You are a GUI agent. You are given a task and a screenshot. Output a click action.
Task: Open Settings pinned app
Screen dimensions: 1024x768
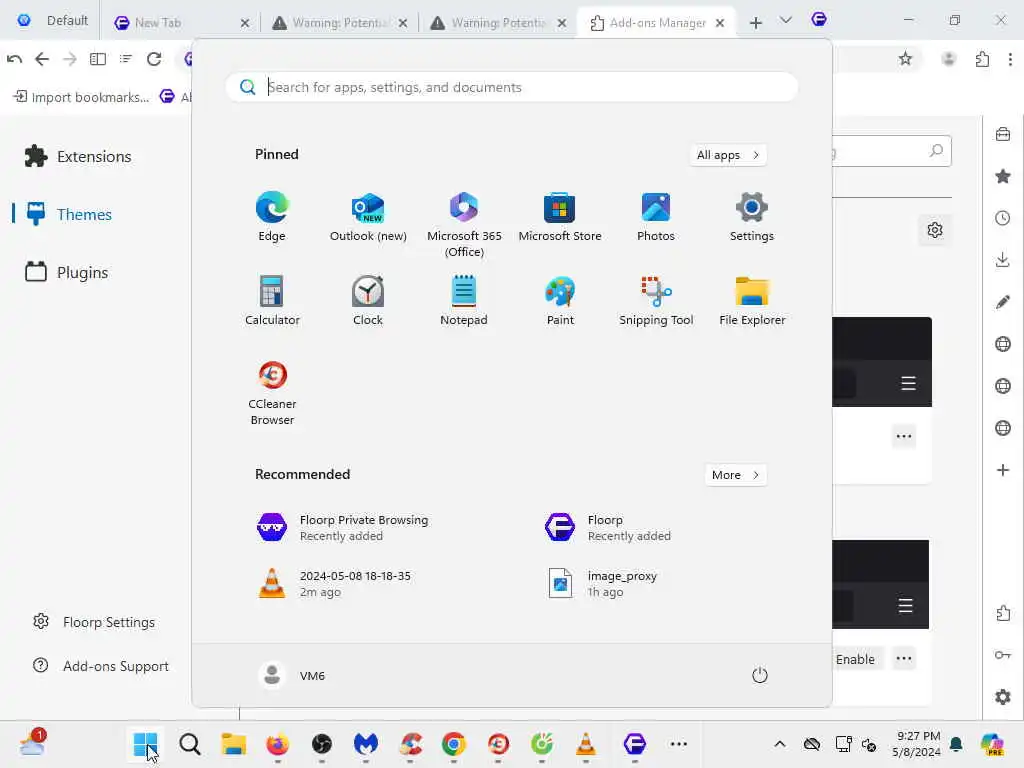(752, 216)
